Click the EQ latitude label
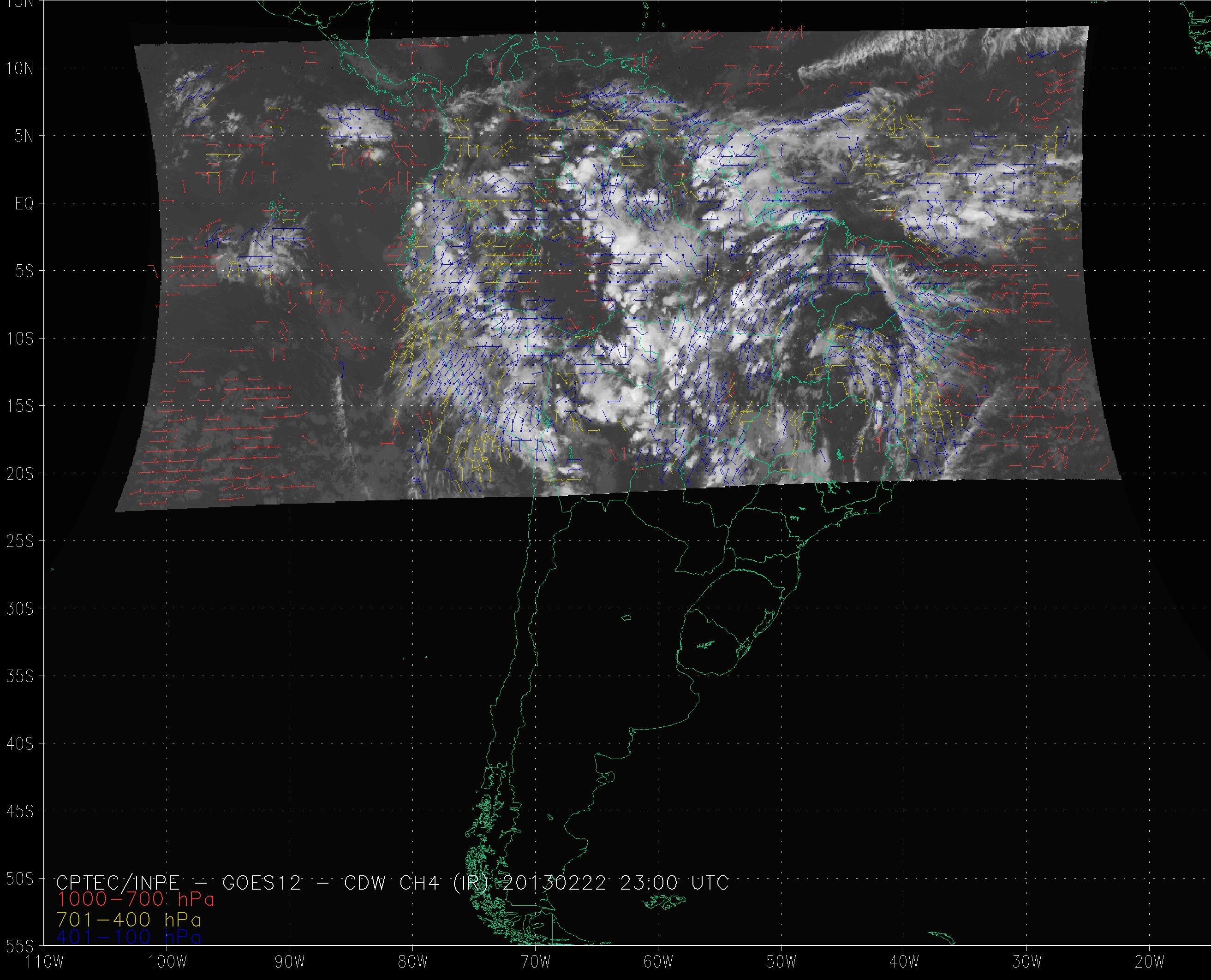 [24, 204]
